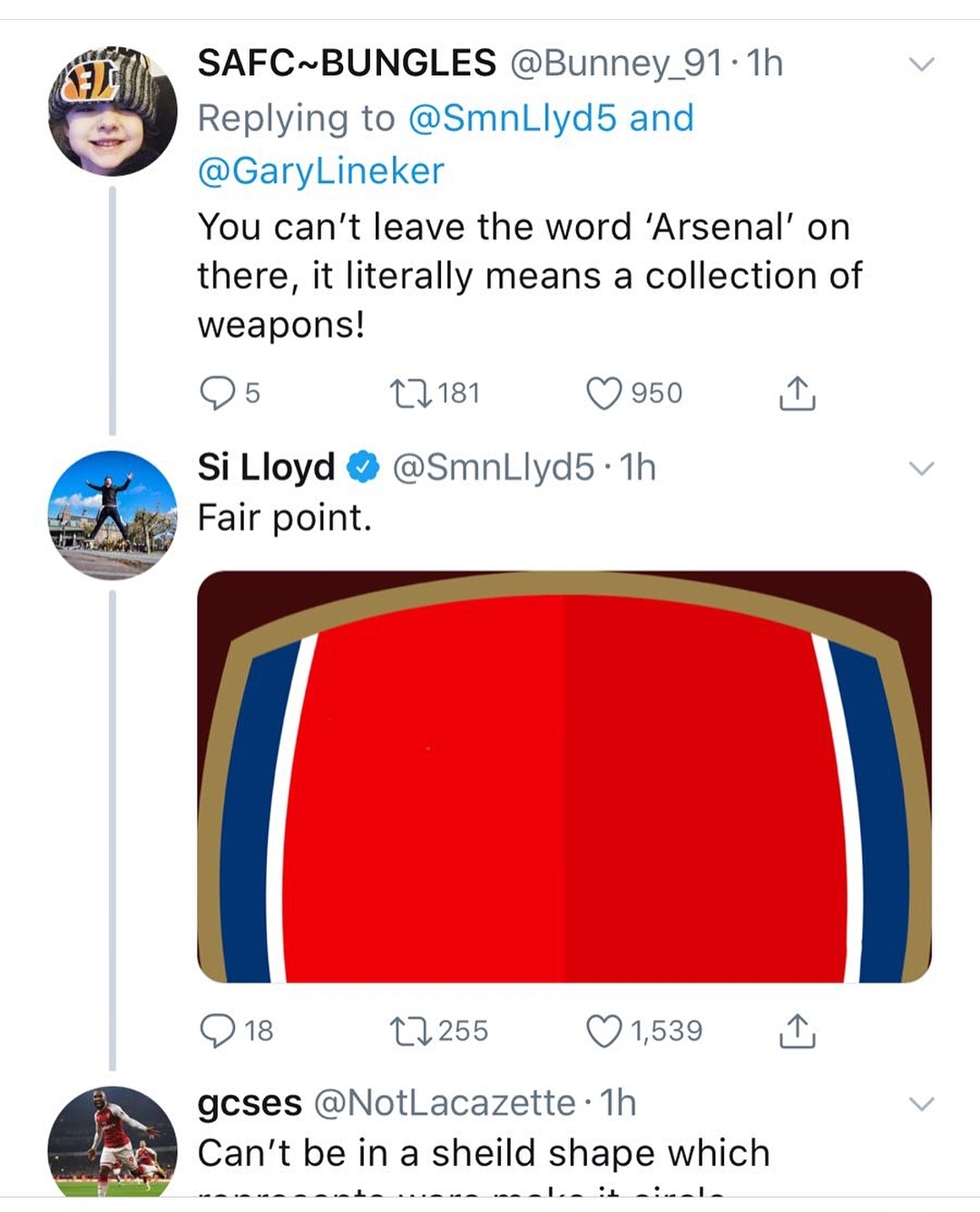The height and width of the screenshot is (1212, 980).
Task: Open the SAFC~BUNGLES tweet options chevron
Action: coord(921,64)
